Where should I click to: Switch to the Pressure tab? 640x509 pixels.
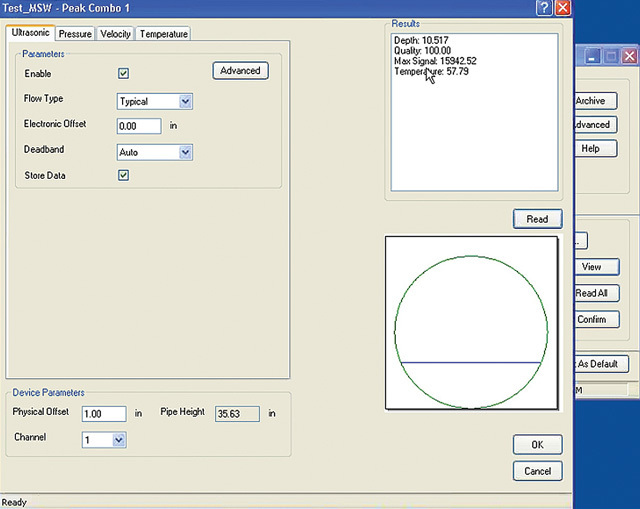[x=75, y=34]
